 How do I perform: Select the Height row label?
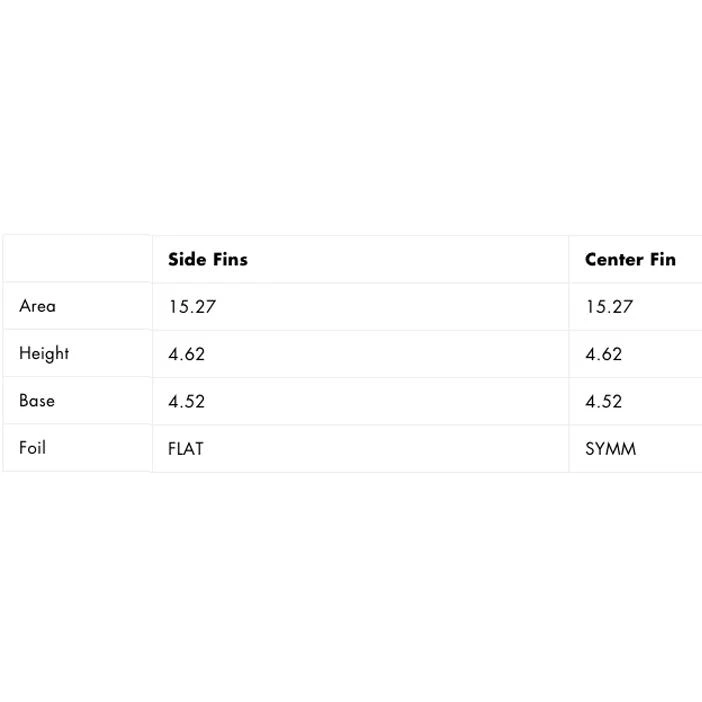(x=44, y=353)
